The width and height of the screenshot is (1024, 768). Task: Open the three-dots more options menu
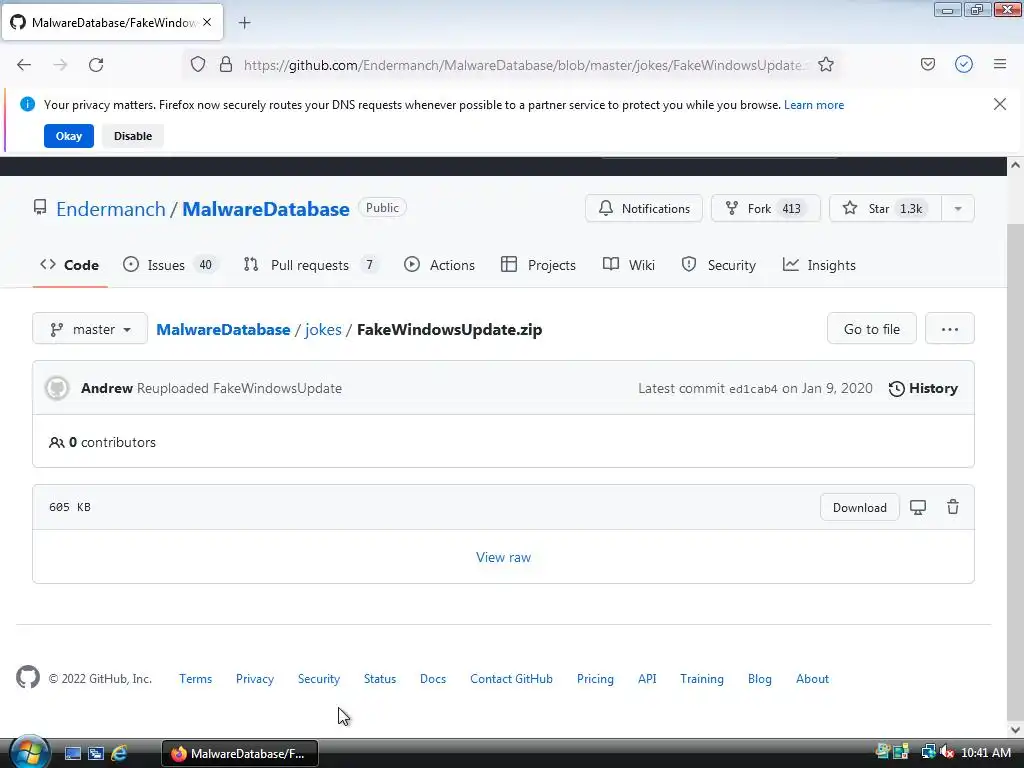pos(950,328)
